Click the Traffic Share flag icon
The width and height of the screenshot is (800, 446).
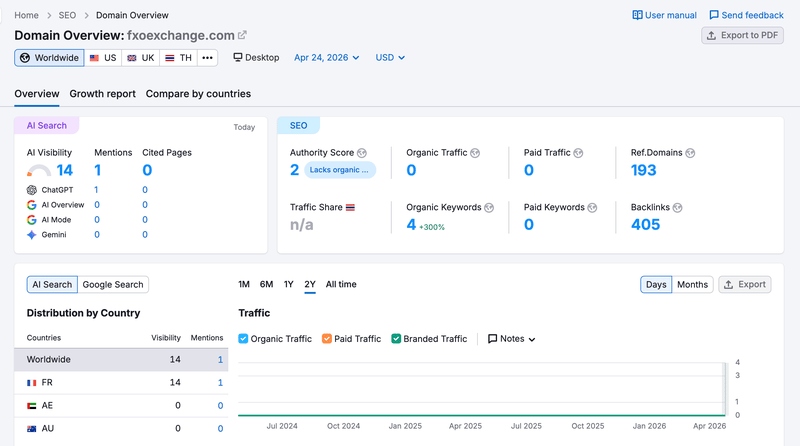tap(350, 207)
